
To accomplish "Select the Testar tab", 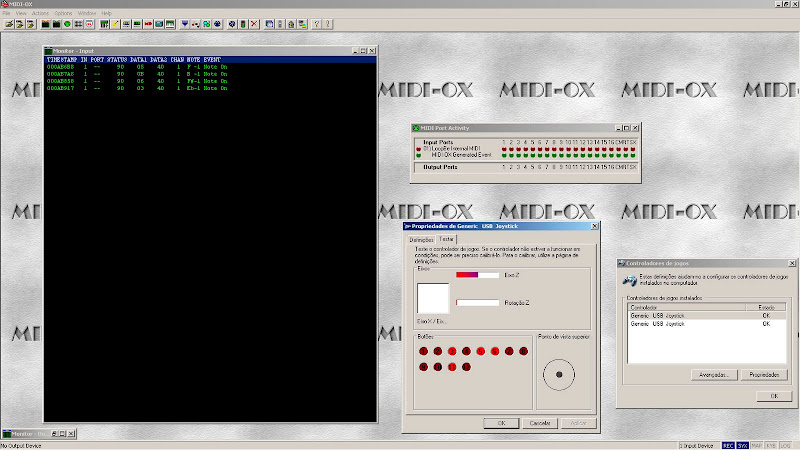I will pos(446,239).
